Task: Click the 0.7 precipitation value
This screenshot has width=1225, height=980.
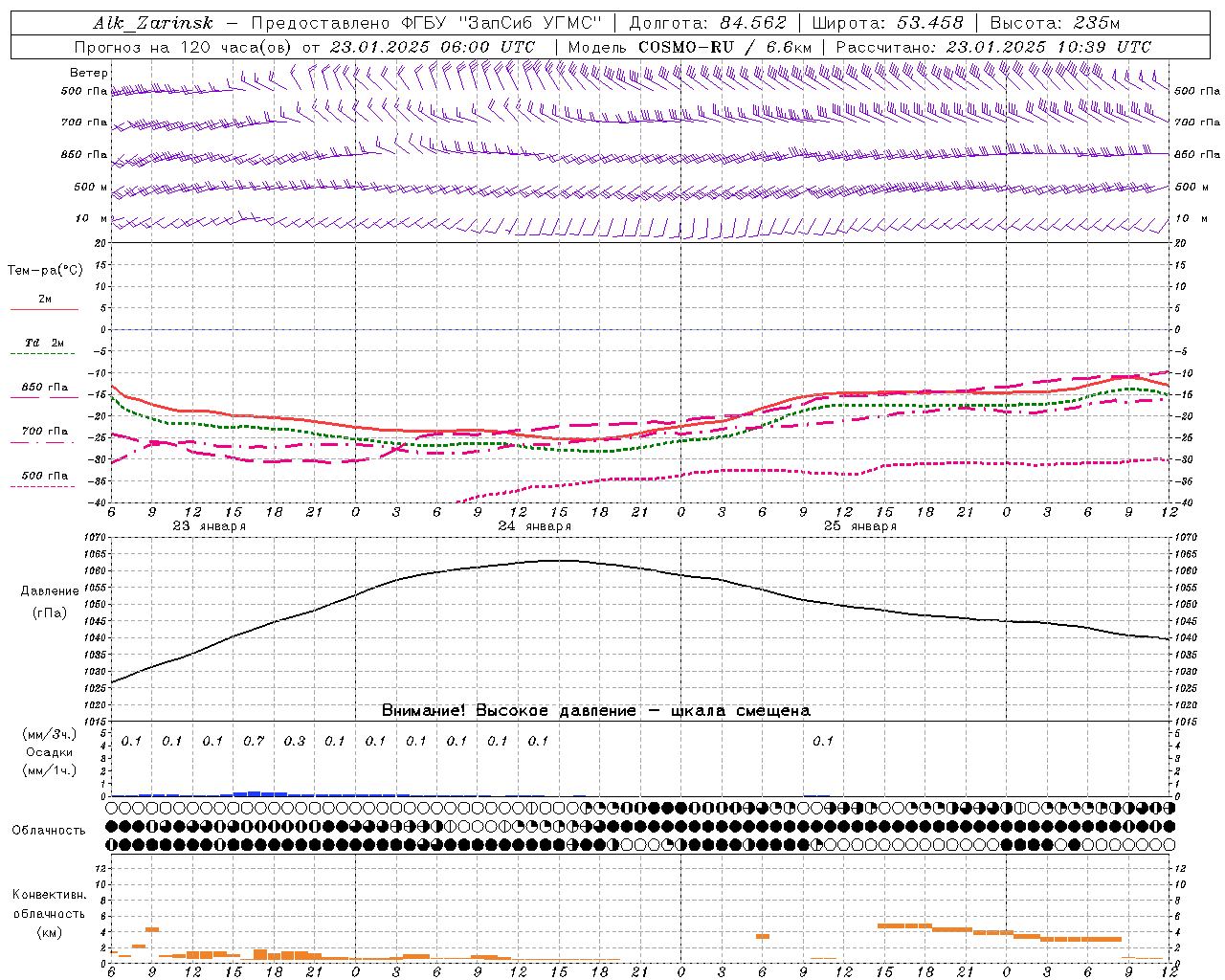Action: point(254,741)
